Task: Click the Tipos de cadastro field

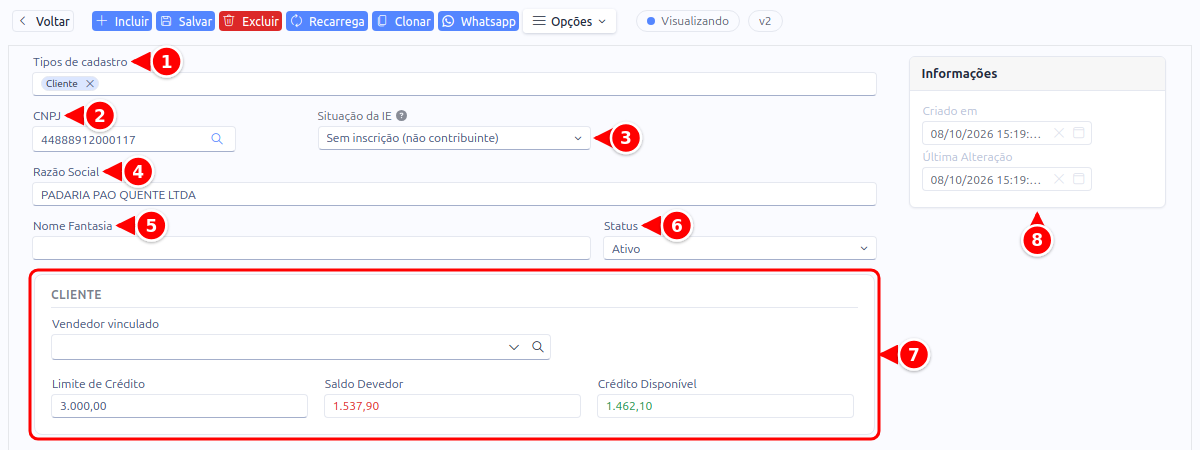Action: [454, 84]
